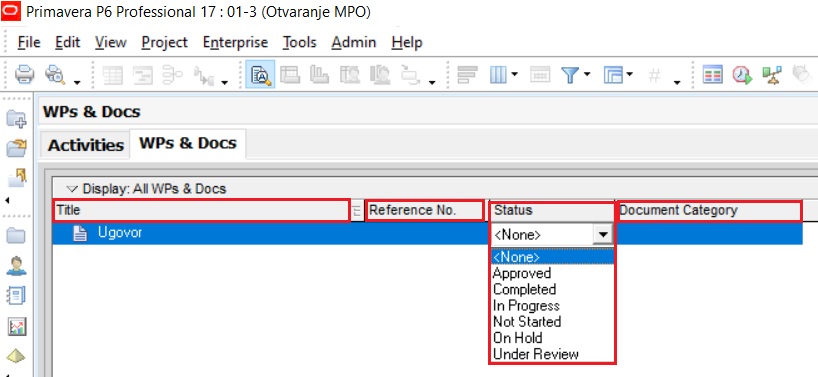This screenshot has height=377, width=818.
Task: Click the Level Resources network icon
Action: pyautogui.click(x=771, y=75)
